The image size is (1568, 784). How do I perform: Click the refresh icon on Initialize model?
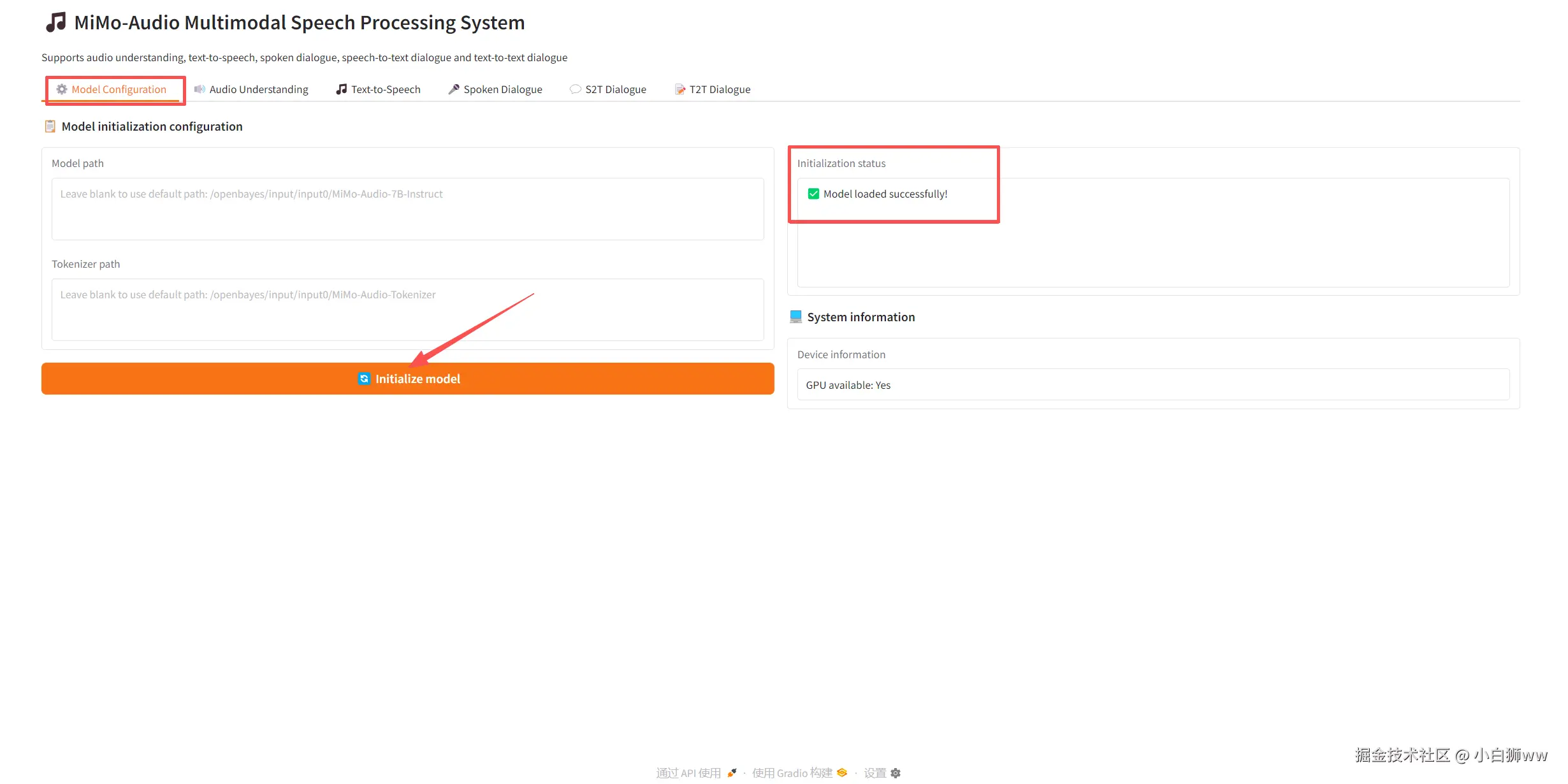[364, 379]
